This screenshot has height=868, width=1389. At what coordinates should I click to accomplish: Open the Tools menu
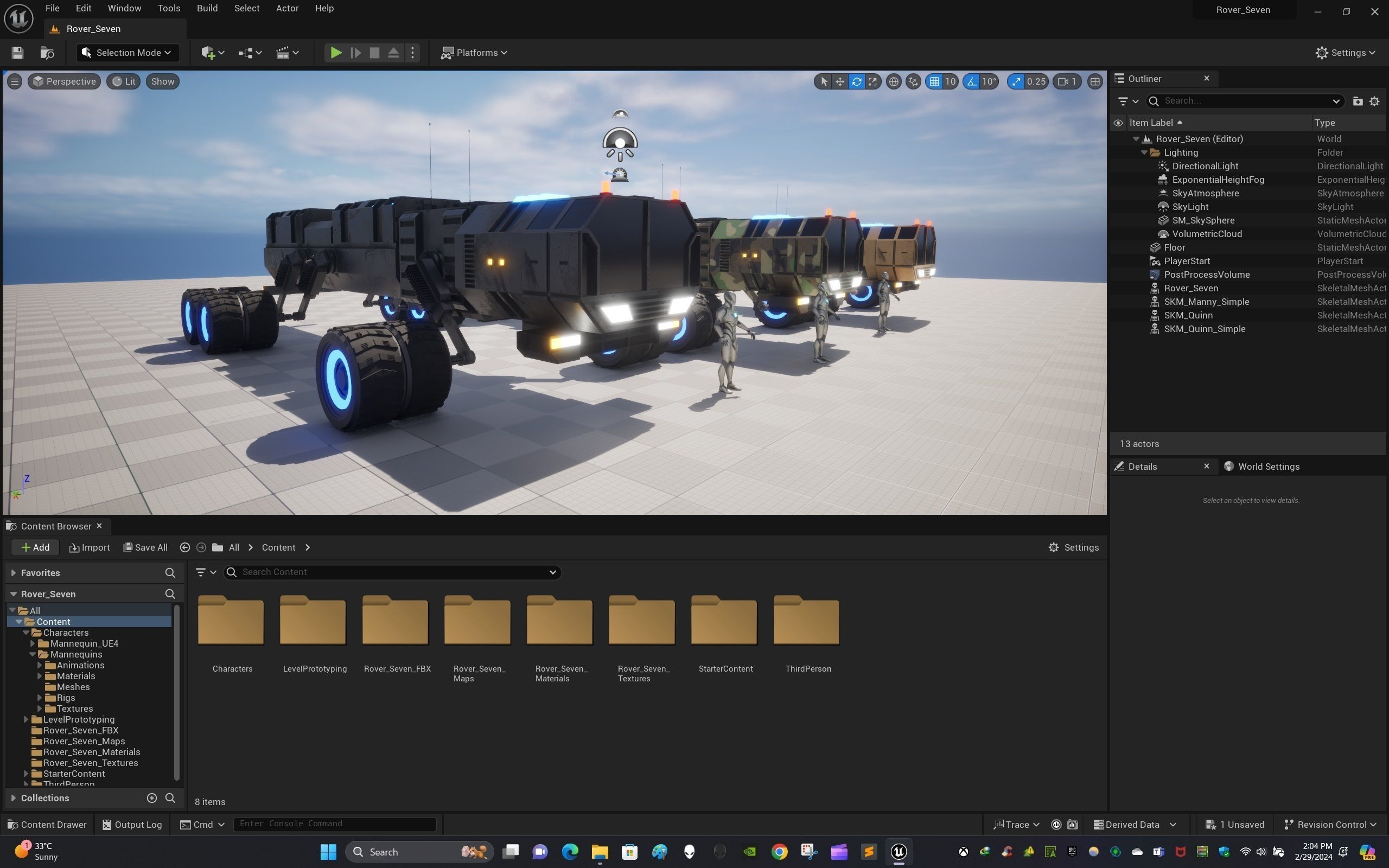169,9
